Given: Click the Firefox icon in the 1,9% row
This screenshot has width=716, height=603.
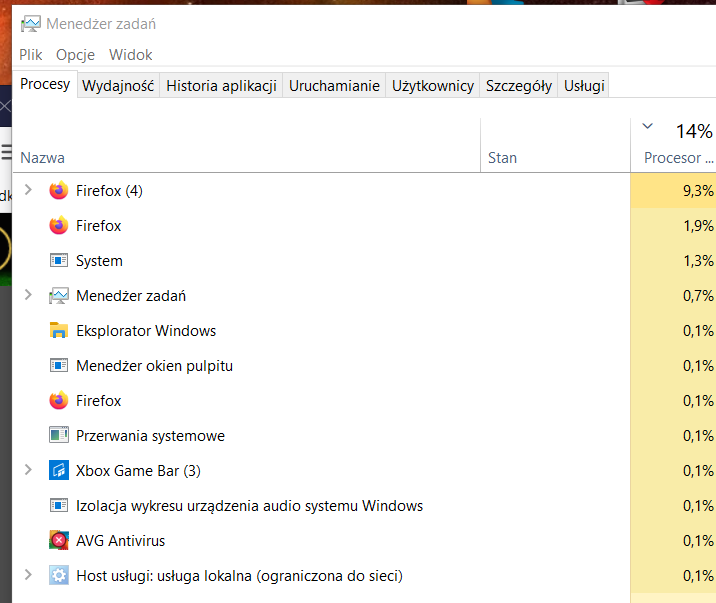Looking at the screenshot, I should pos(59,225).
